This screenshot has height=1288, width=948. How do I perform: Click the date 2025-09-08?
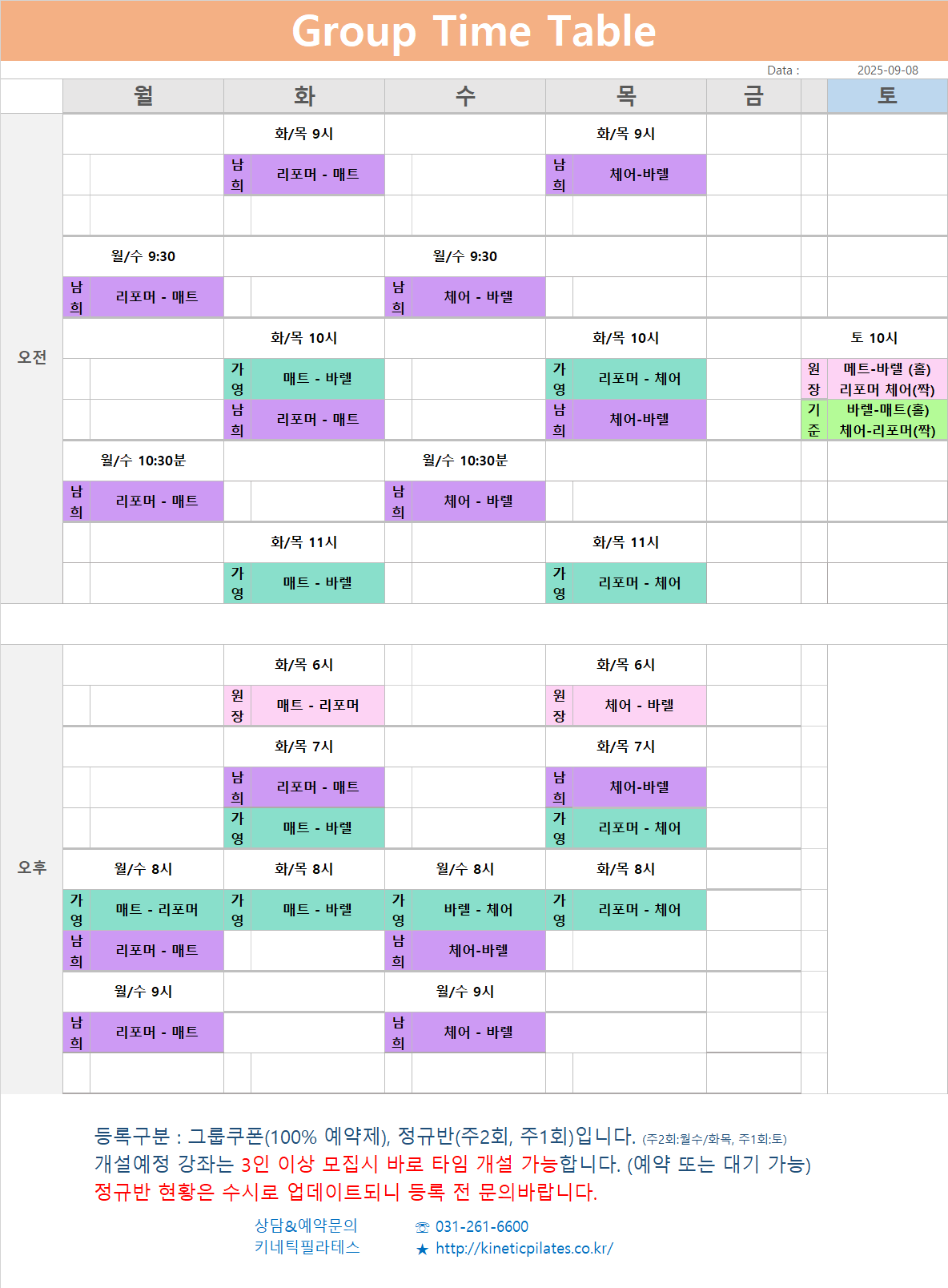coord(887,70)
